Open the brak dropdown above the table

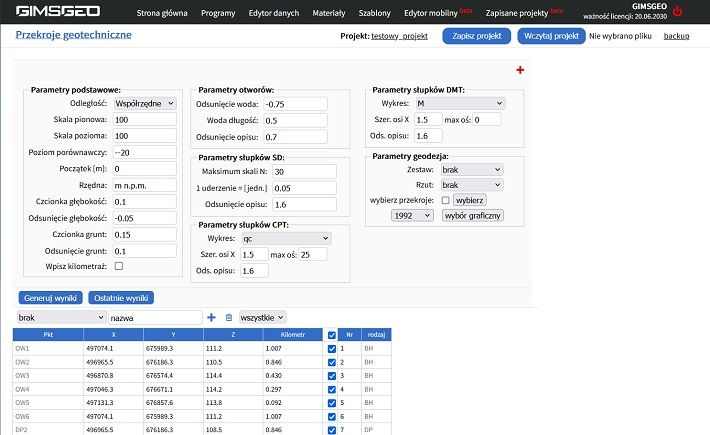click(61, 318)
